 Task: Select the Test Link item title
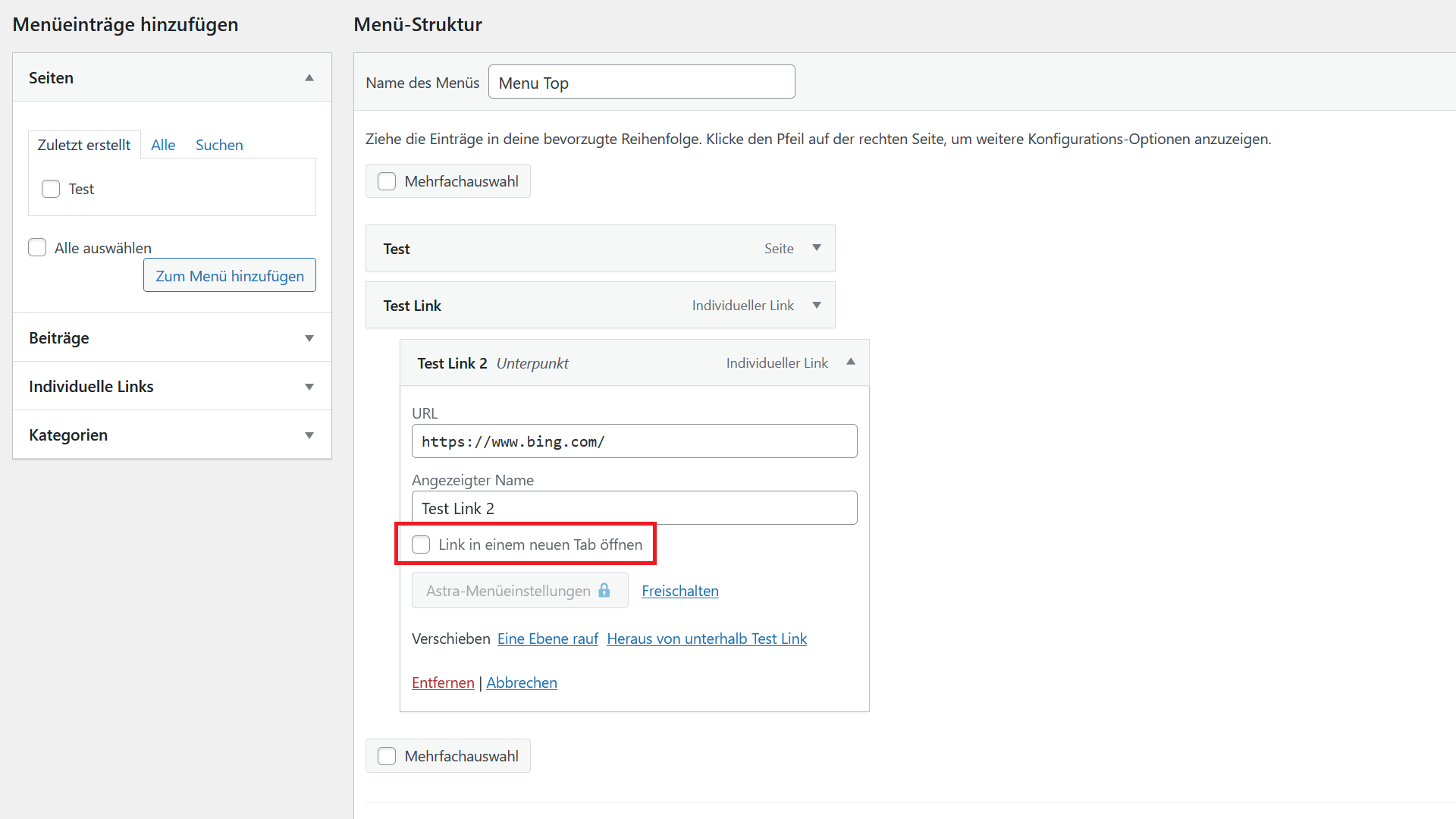(x=413, y=306)
